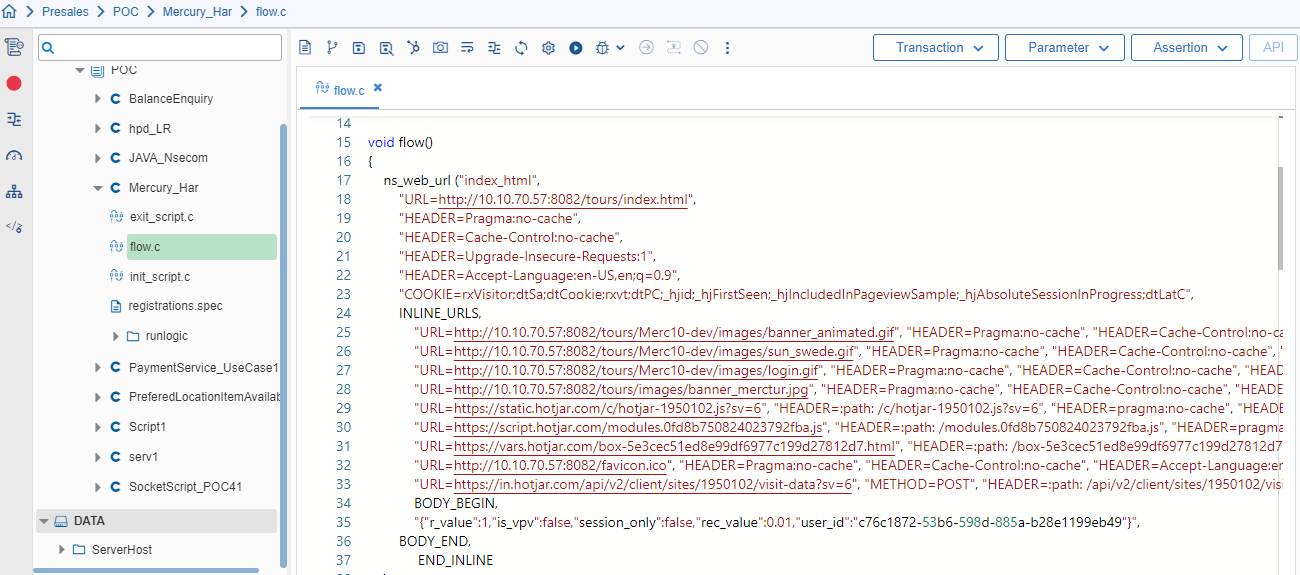Start recording with the red record button
This screenshot has width=1300, height=575.
(14, 83)
